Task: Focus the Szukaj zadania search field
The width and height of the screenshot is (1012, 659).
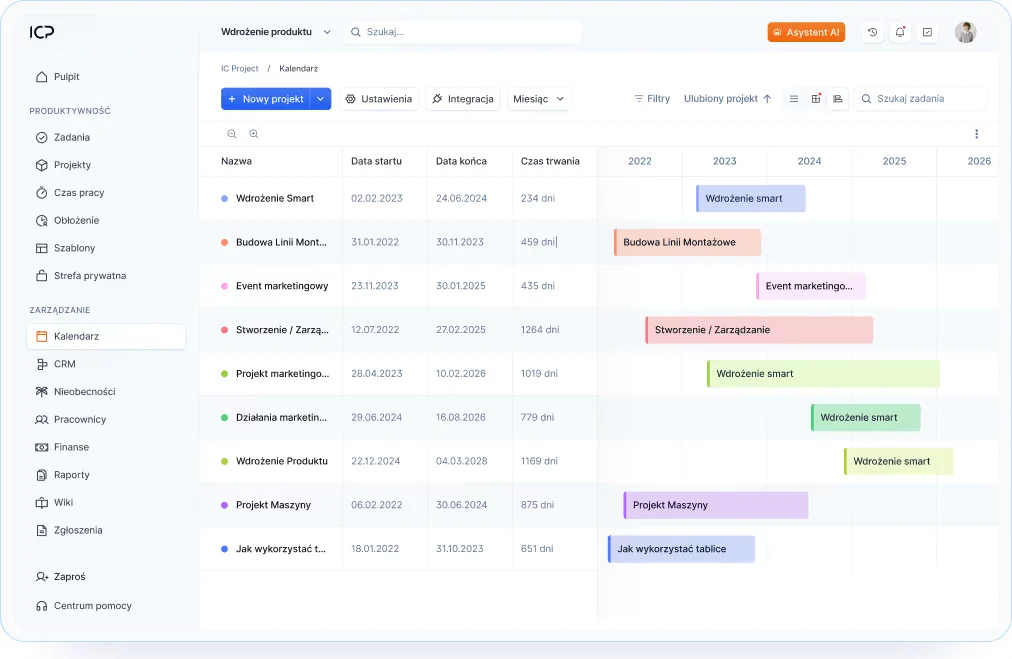Action: pos(920,99)
